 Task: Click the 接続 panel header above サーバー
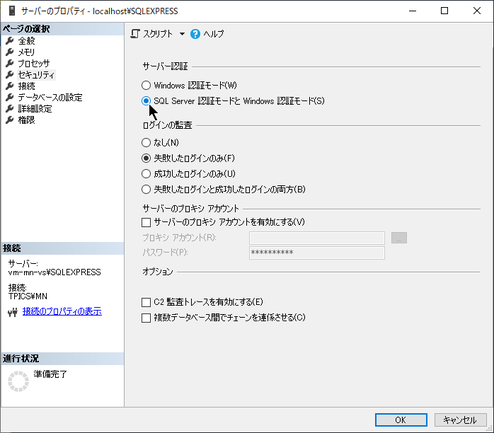click(x=62, y=248)
